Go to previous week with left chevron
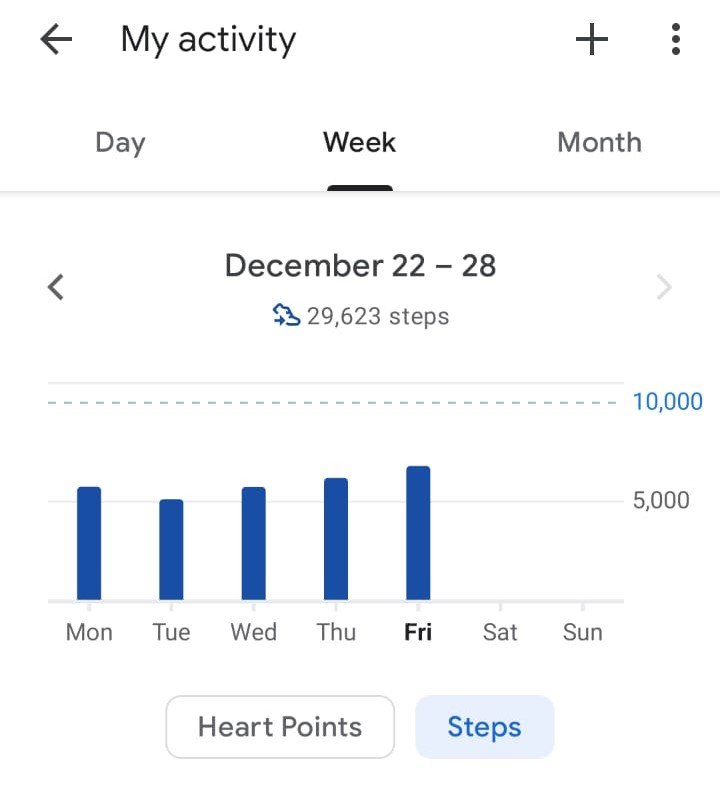 57,288
